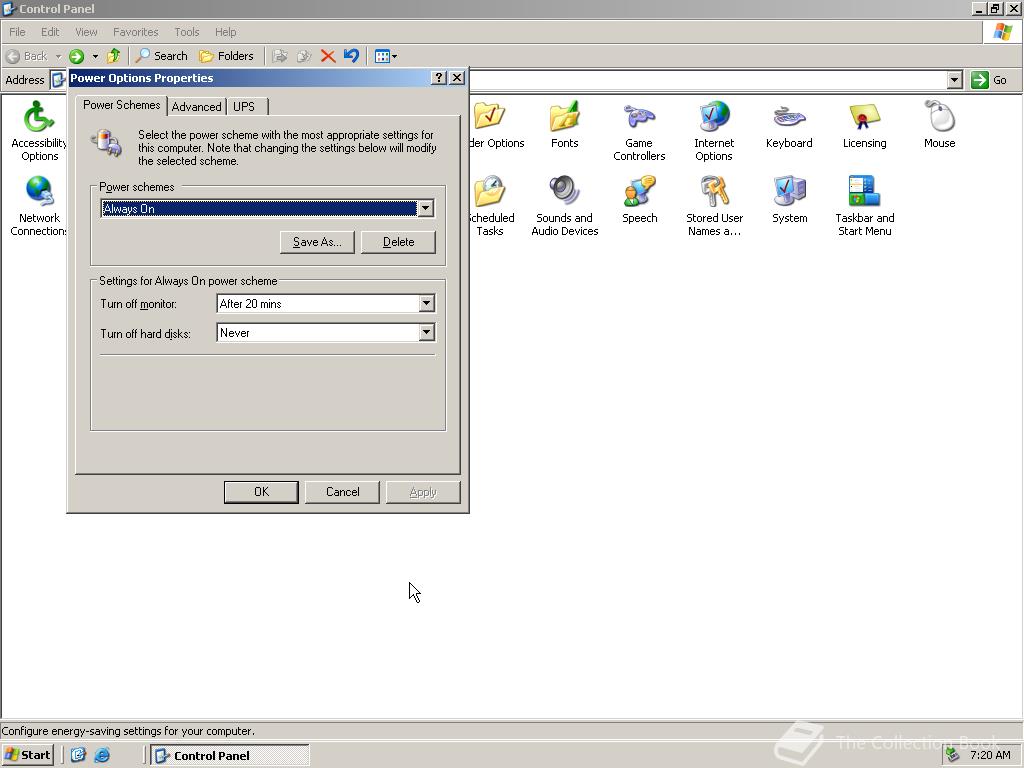Click the red Delete X toolbar icon
The image size is (1024, 768).
pyautogui.click(x=328, y=56)
